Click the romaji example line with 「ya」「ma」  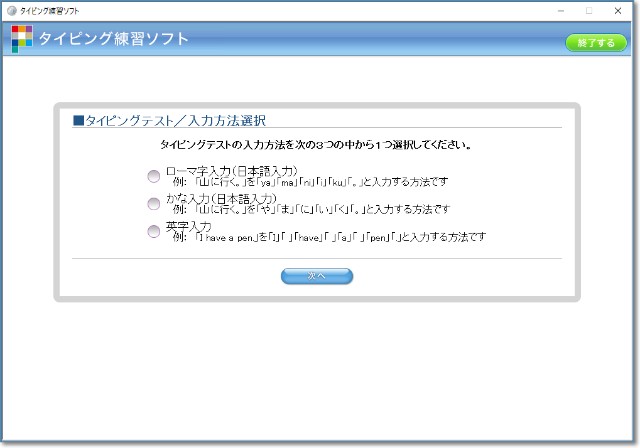310,182
